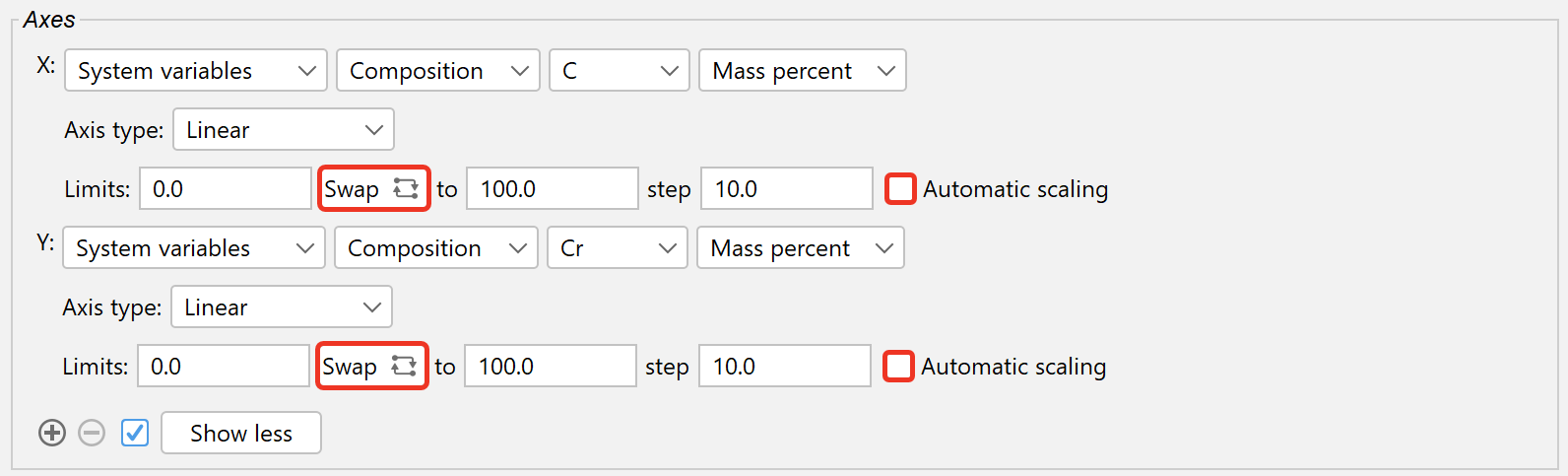Uncheck the blue checkbox beside Show less
Viewport: 1568px width, 476px height.
[x=135, y=433]
